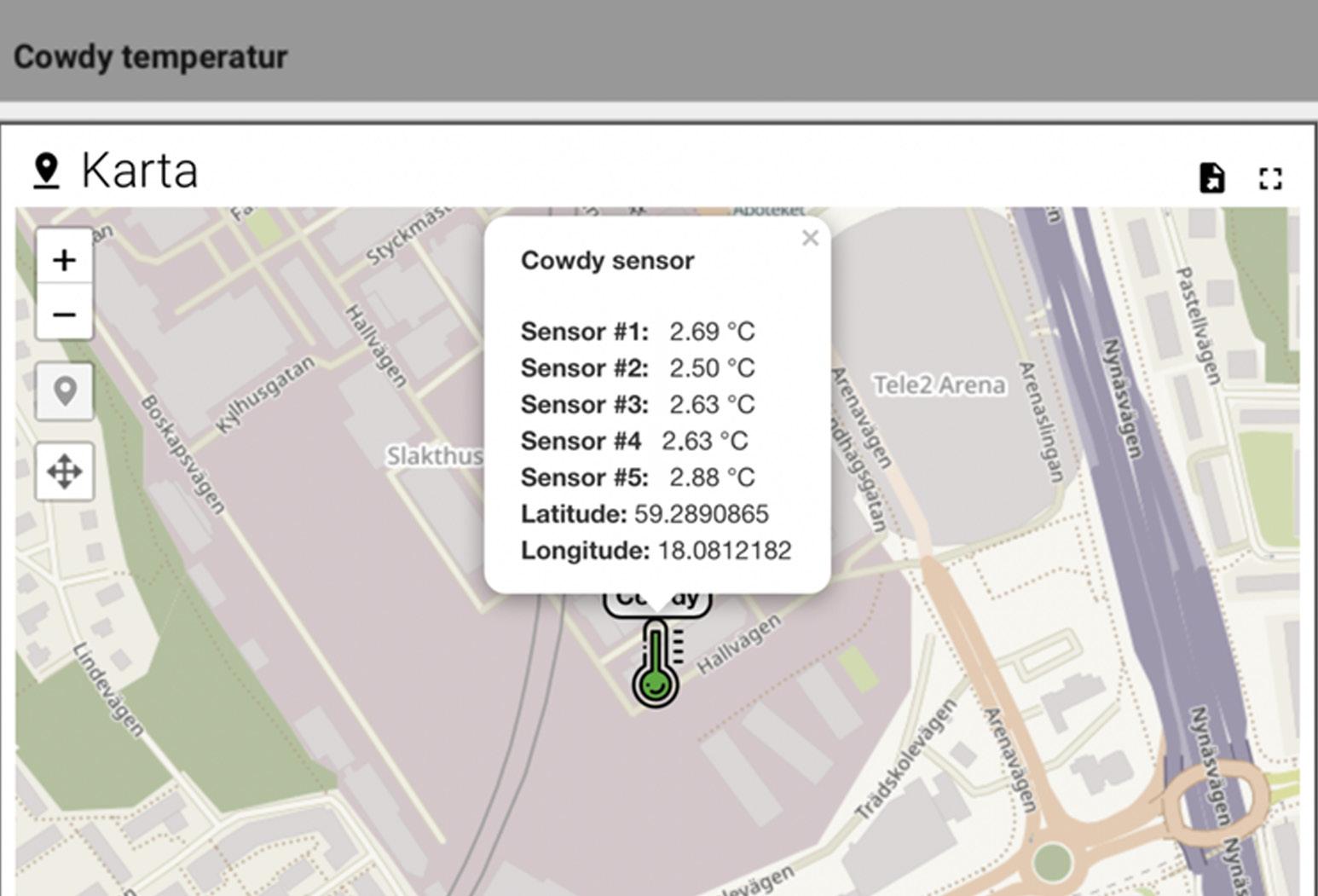
Task: Click the Karta widget title text
Action: tap(140, 171)
